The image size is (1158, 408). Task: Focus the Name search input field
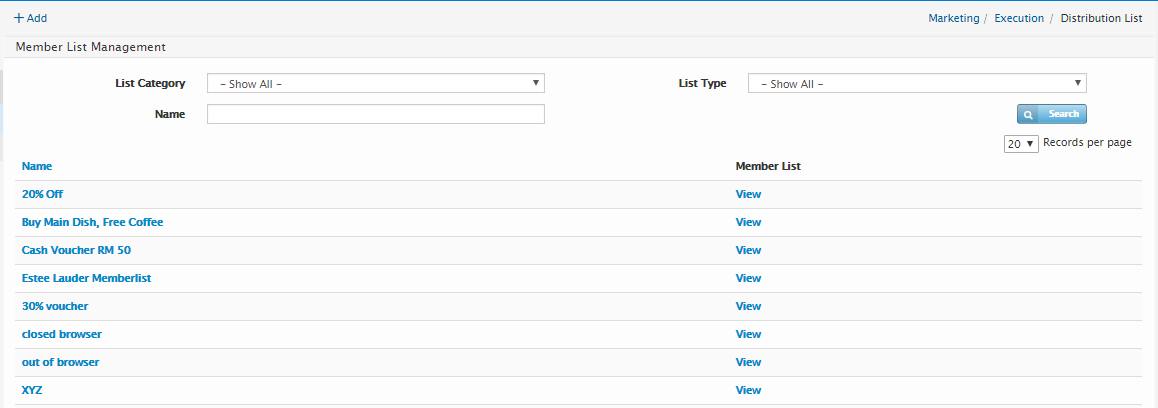[375, 114]
